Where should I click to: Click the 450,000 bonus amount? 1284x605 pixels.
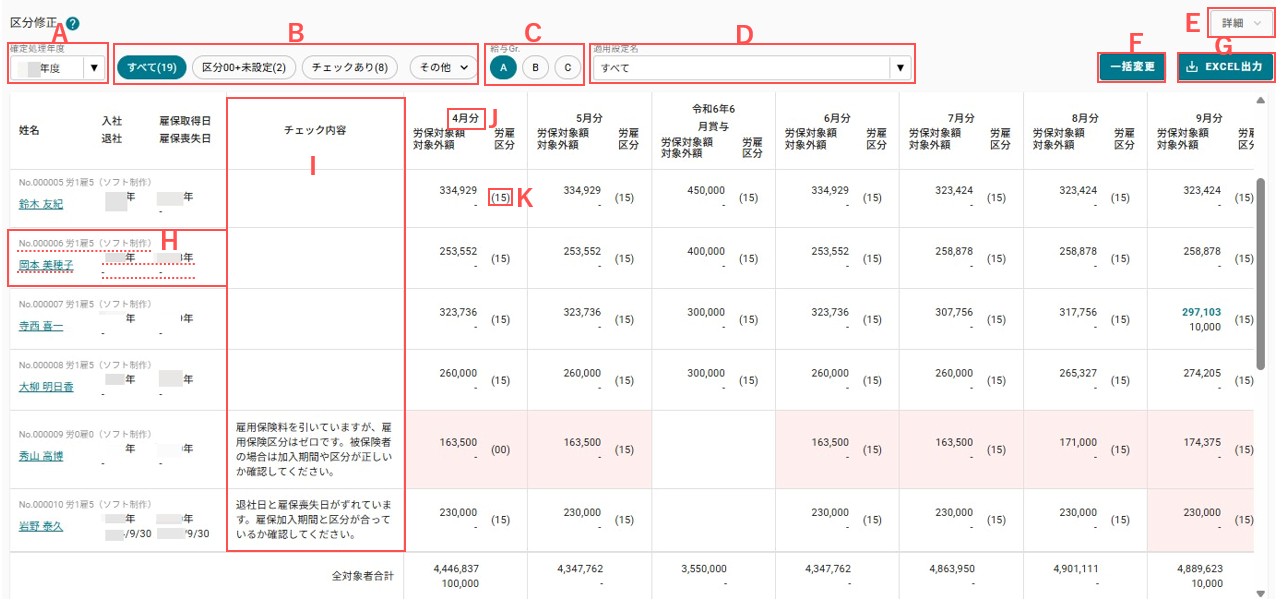(x=707, y=190)
